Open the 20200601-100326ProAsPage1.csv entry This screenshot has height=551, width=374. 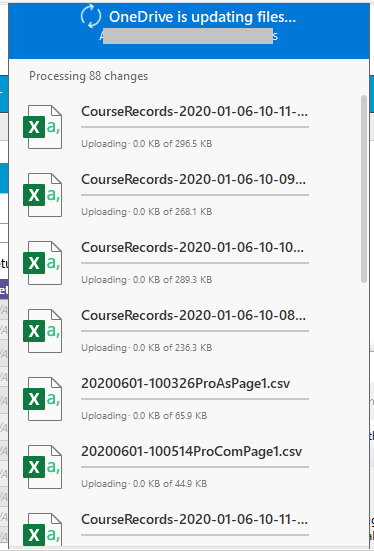click(186, 383)
